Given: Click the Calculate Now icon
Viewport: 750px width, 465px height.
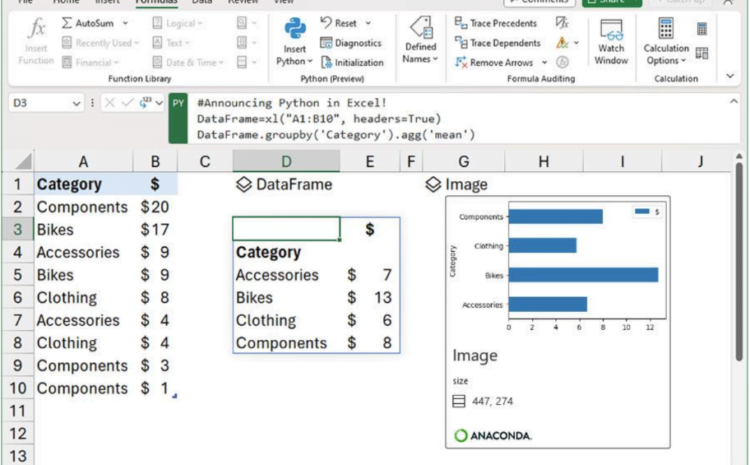Looking at the screenshot, I should point(702,29).
